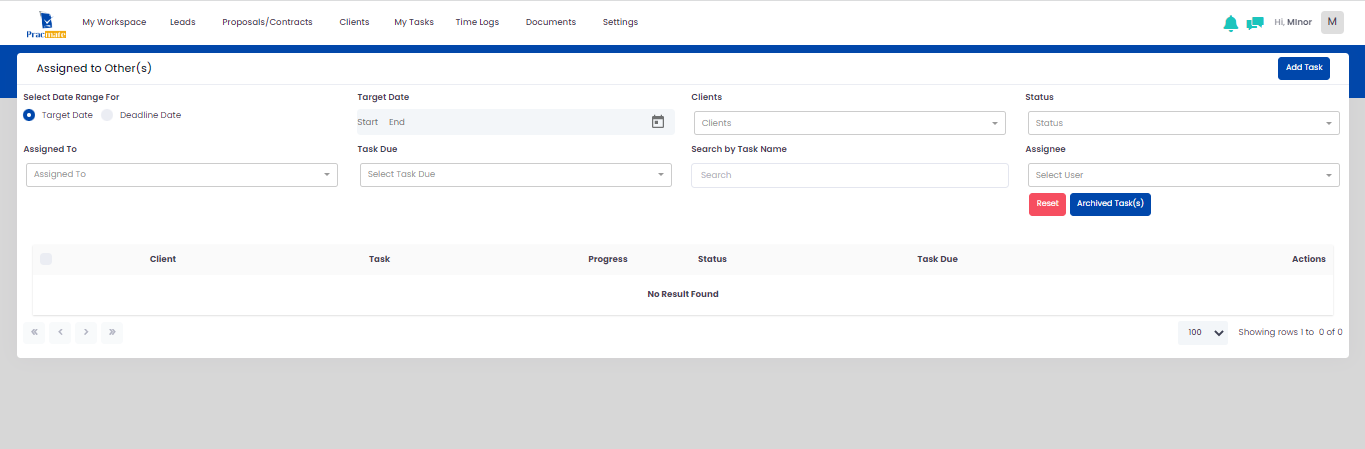Screen dimensions: 1365x449
Task: Open the Select User assignee dropdown
Action: 1184,175
